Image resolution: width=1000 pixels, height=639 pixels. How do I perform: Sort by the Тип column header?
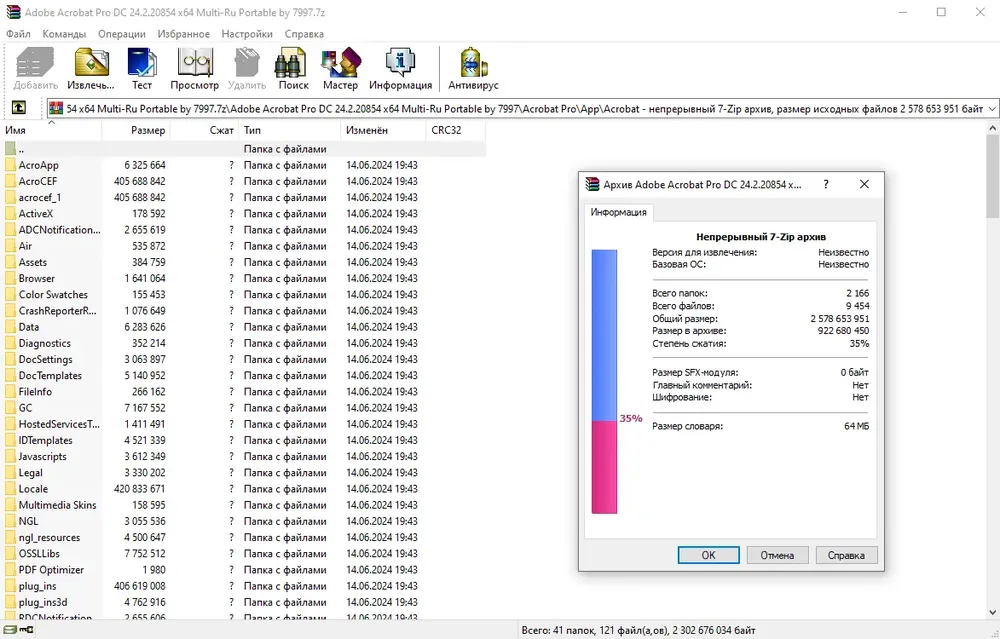click(x=290, y=130)
